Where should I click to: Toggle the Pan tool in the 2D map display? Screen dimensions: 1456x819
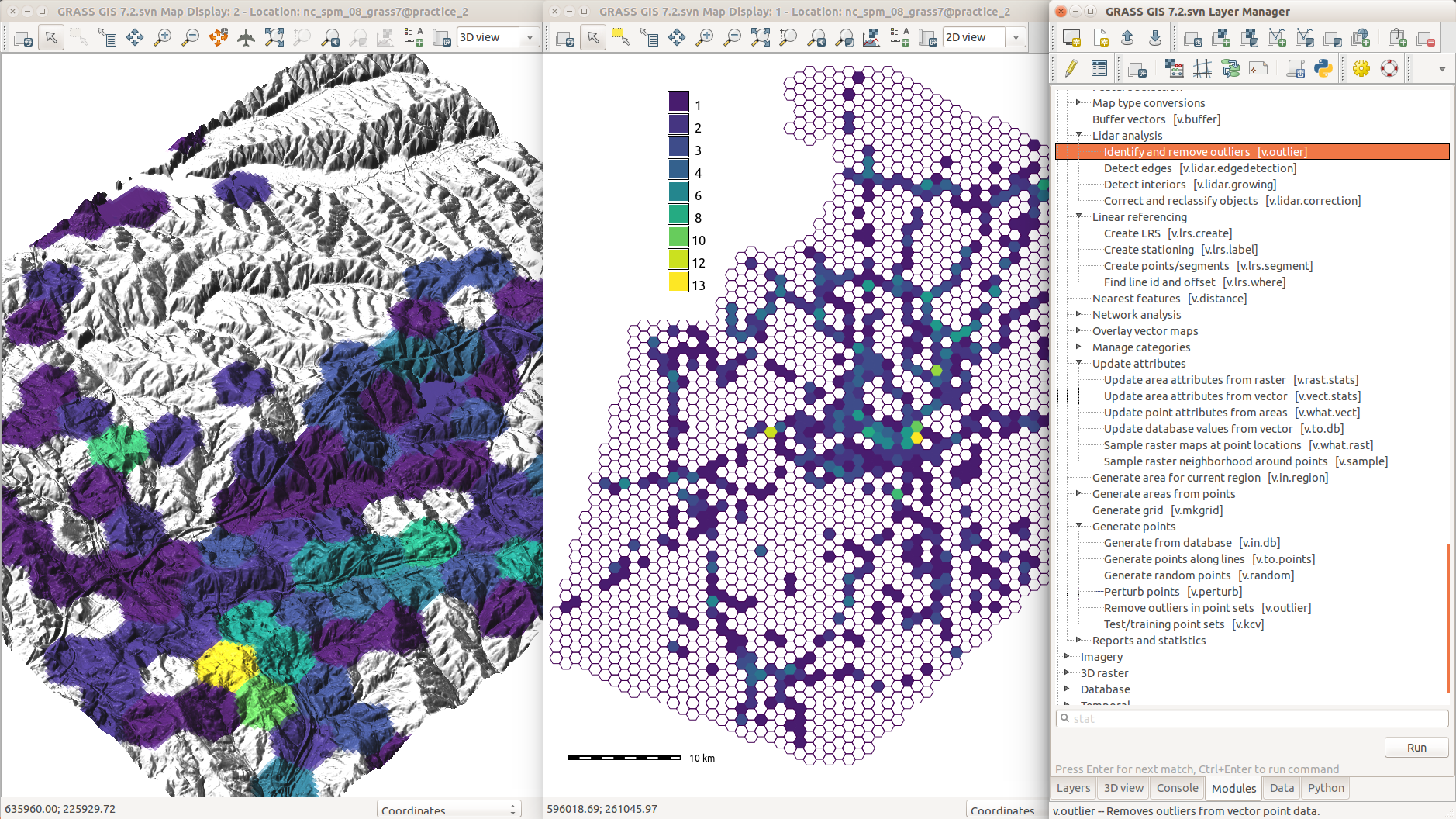pyautogui.click(x=676, y=38)
